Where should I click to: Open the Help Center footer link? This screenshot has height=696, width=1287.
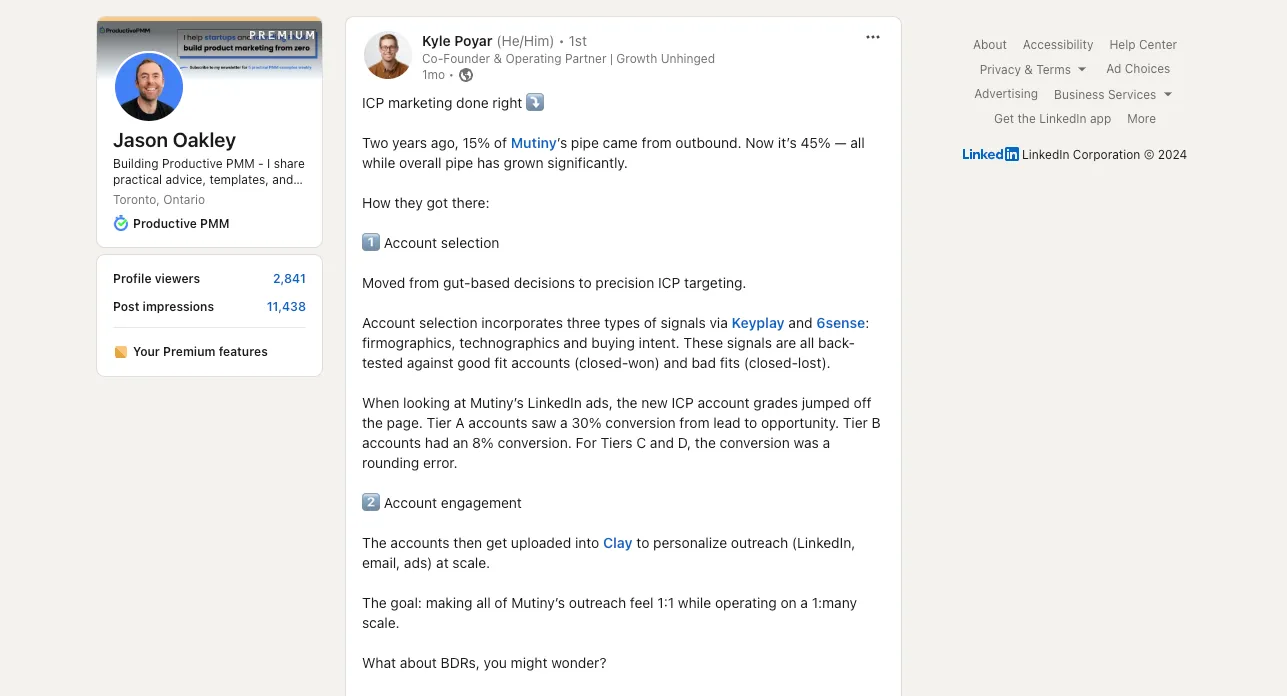pos(1142,45)
